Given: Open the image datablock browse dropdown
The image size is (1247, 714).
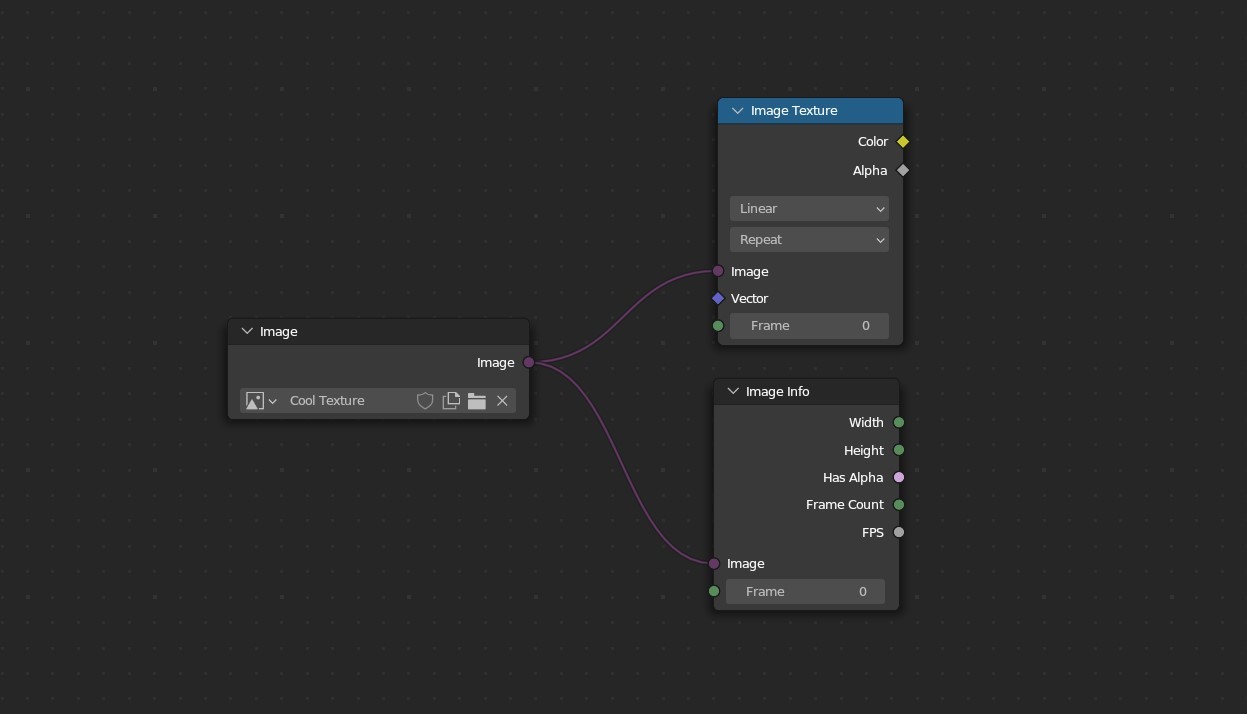Looking at the screenshot, I should [261, 401].
